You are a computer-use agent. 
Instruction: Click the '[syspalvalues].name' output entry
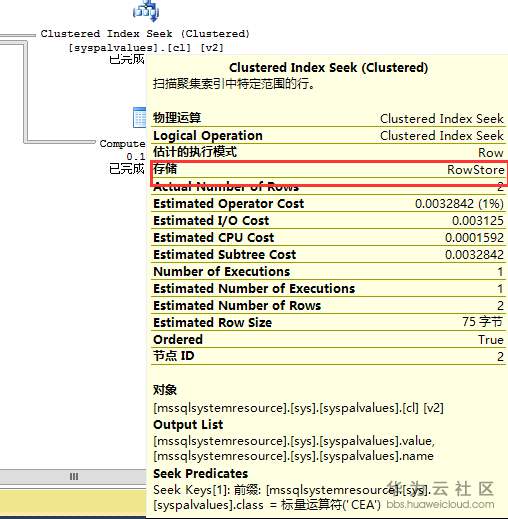pos(293,456)
